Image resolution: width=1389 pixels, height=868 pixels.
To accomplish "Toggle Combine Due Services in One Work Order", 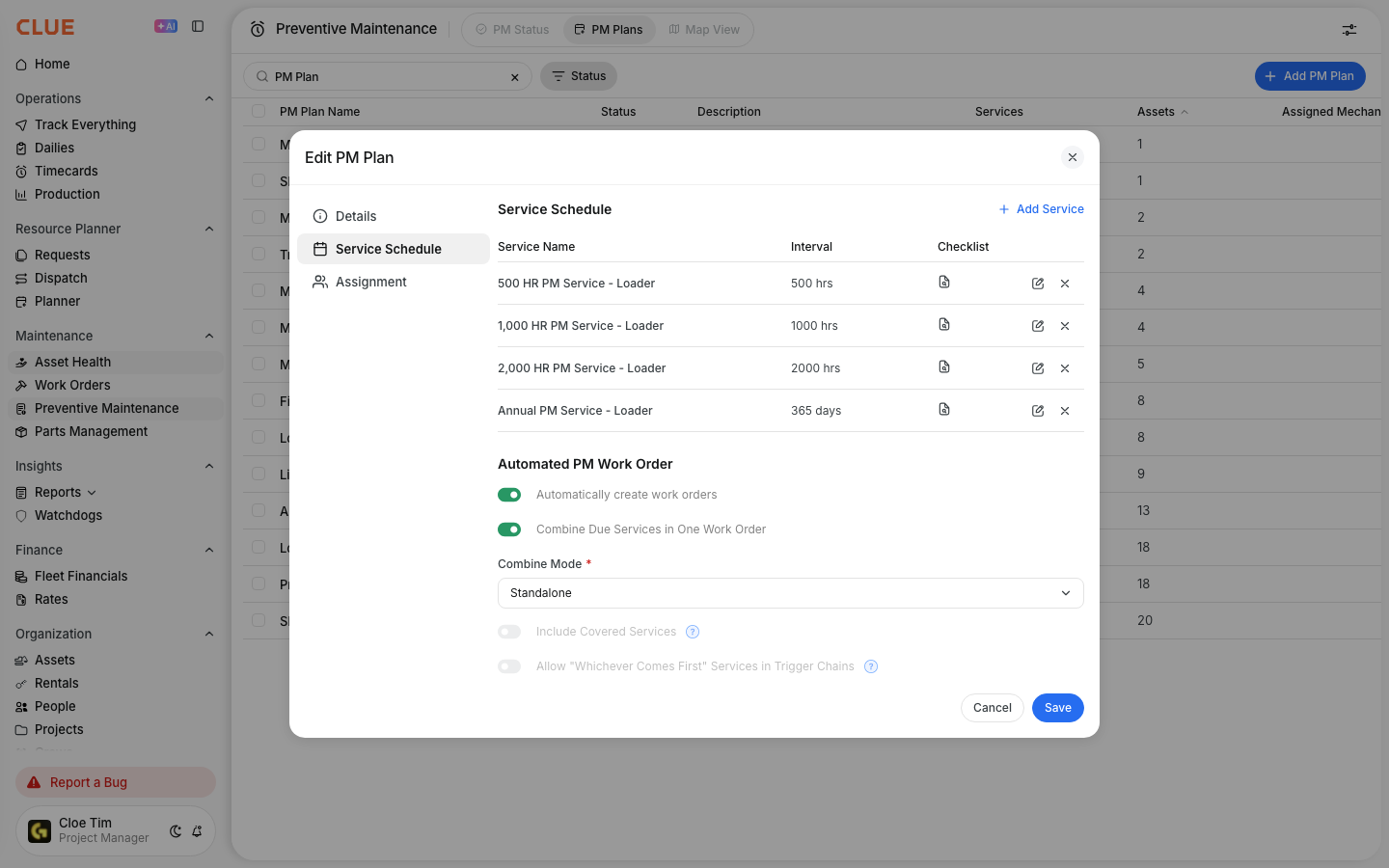I will point(509,529).
